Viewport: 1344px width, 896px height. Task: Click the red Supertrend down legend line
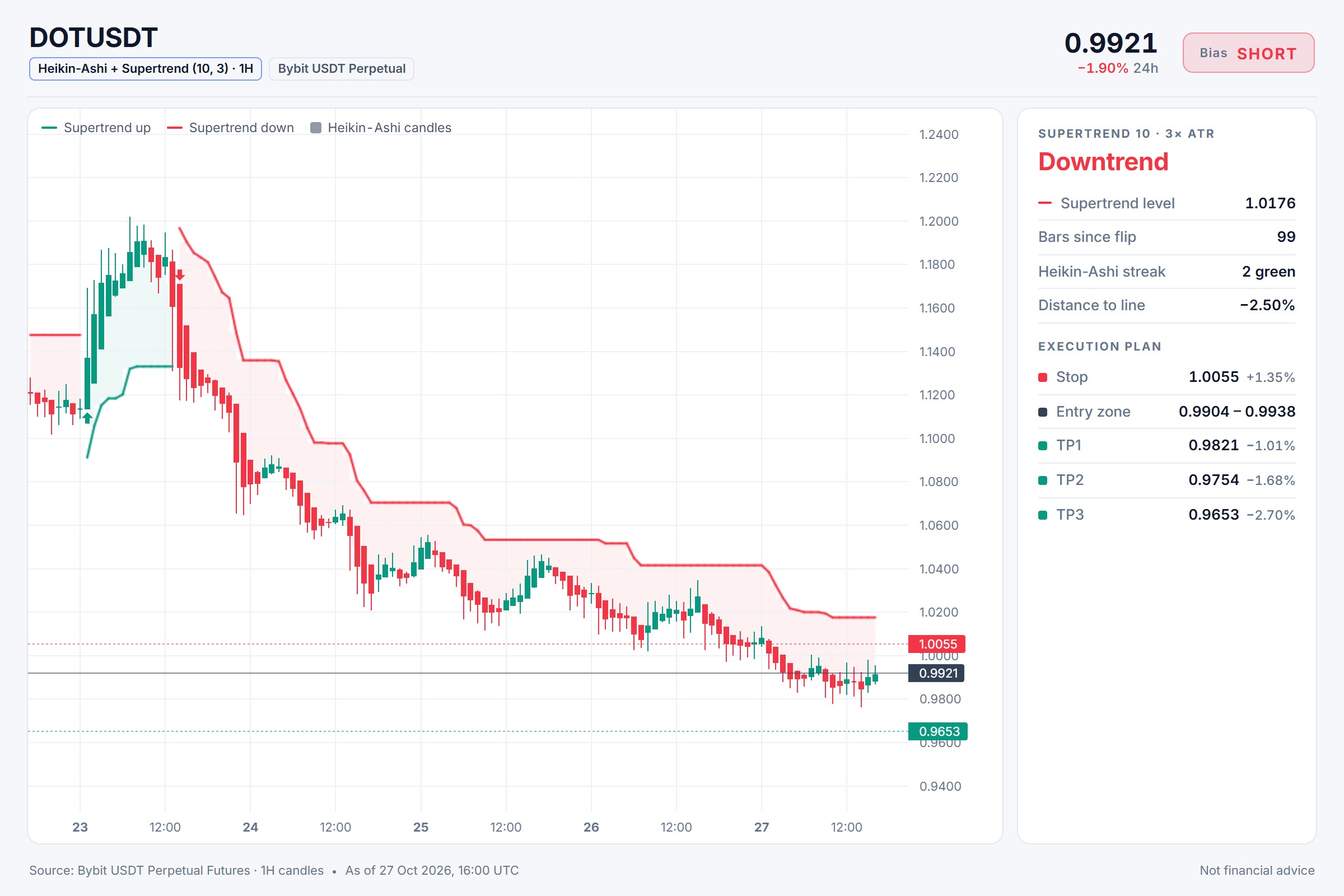click(x=174, y=128)
